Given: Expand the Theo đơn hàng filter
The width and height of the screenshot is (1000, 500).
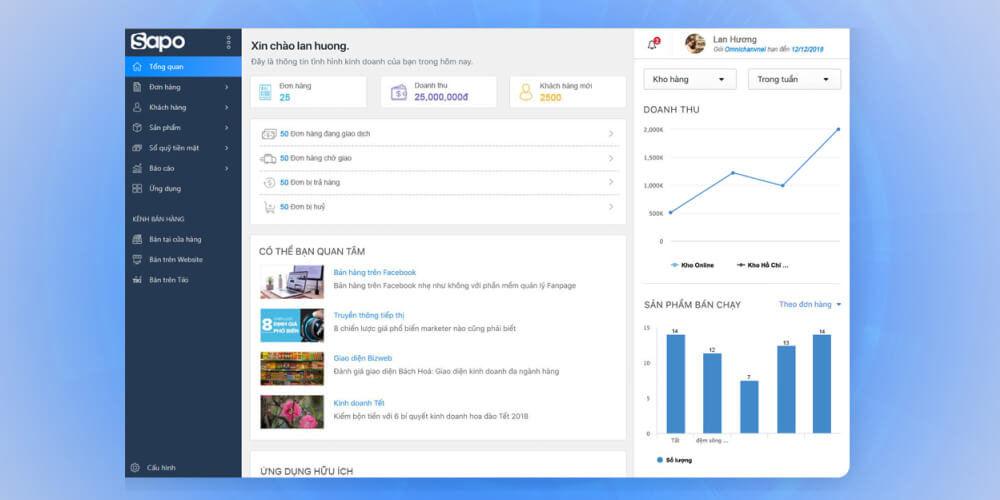Looking at the screenshot, I should click(x=810, y=304).
